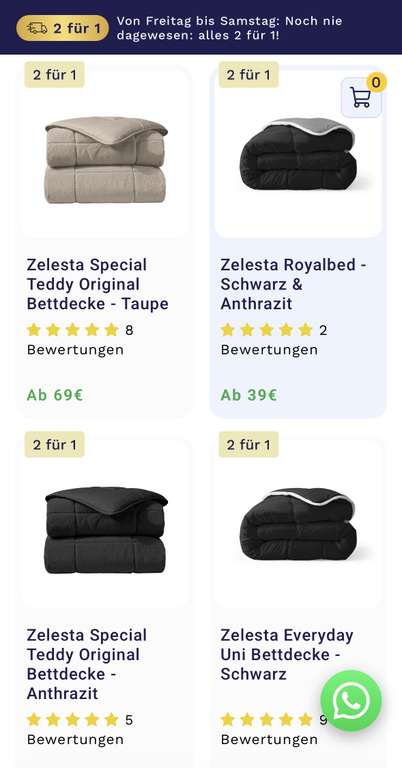The height and width of the screenshot is (768, 402).
Task: Open the Everyday Uni Schwarz blanket image
Action: coord(298,523)
